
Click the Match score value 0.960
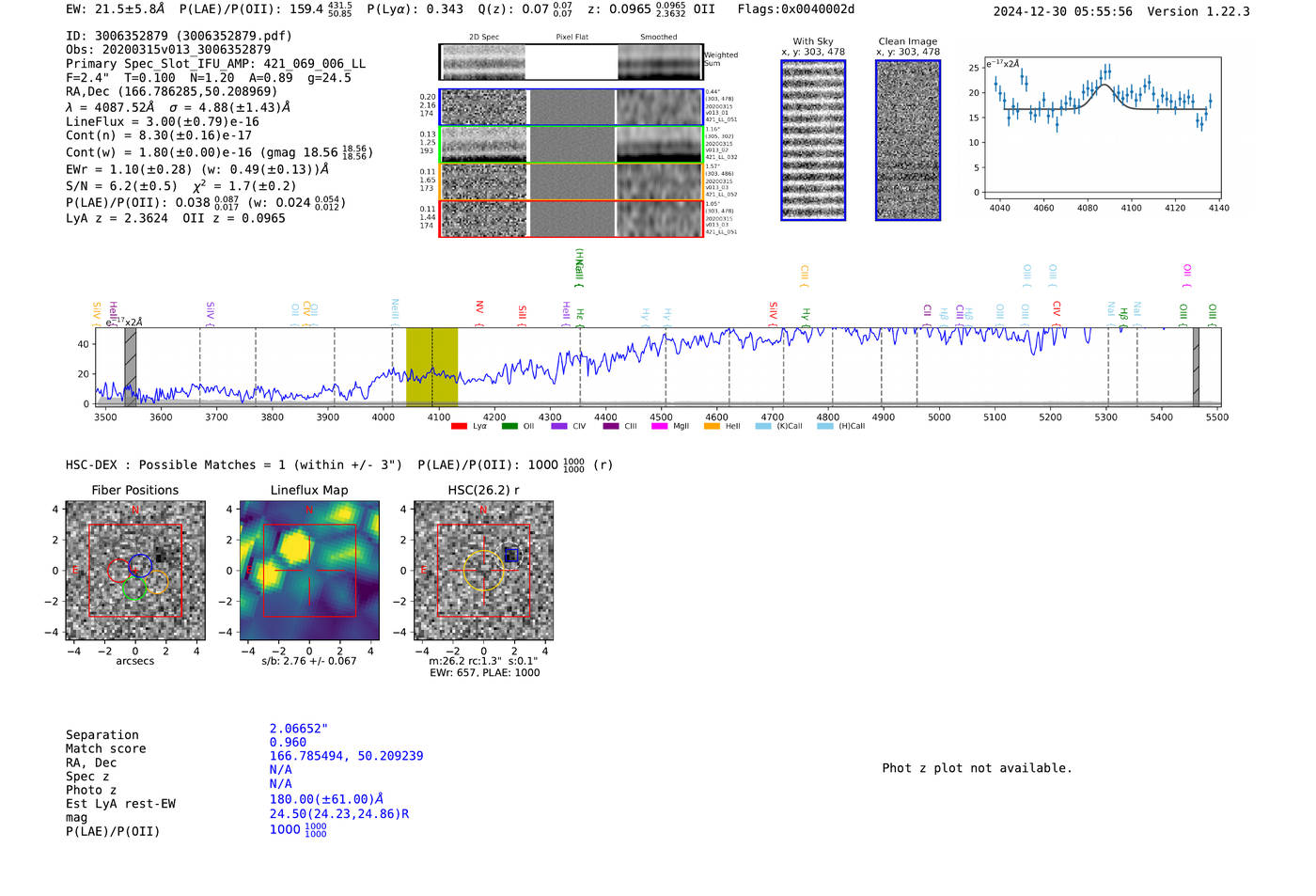click(288, 743)
